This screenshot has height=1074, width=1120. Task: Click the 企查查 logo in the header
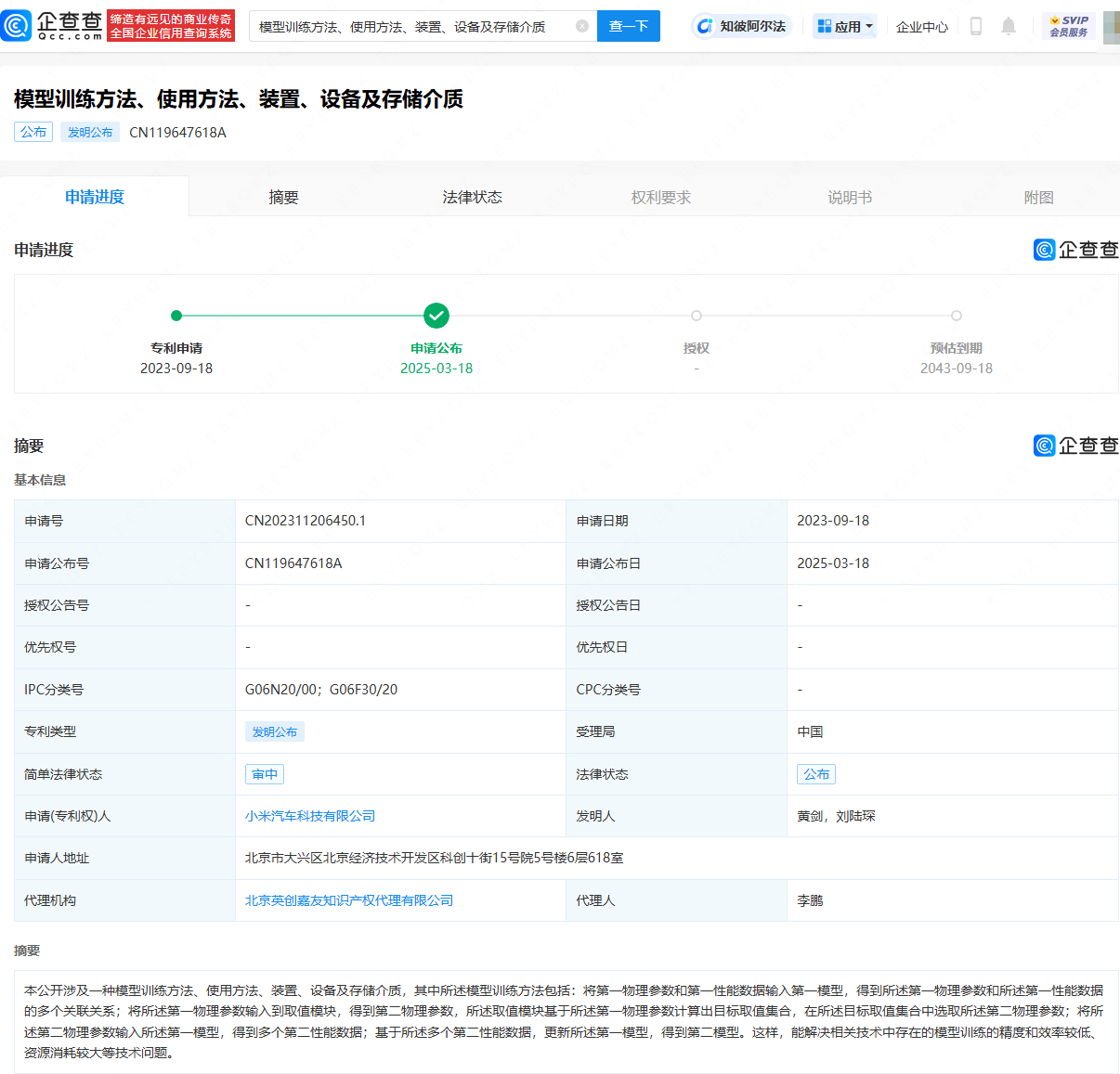(52, 26)
